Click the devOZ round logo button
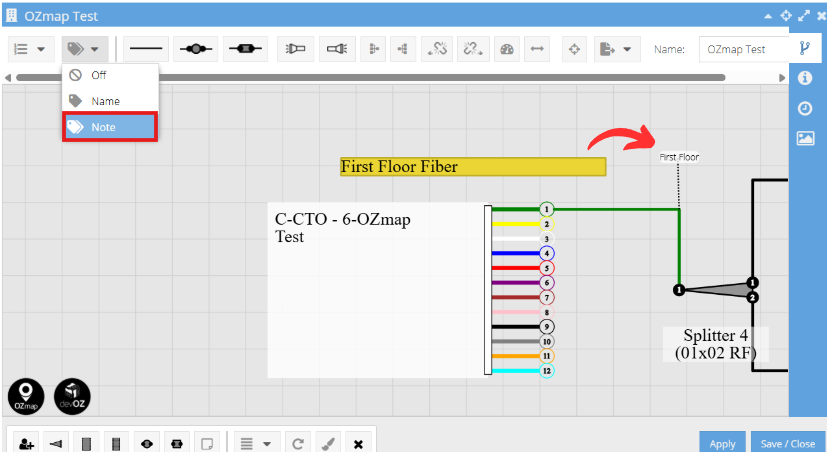 72,396
